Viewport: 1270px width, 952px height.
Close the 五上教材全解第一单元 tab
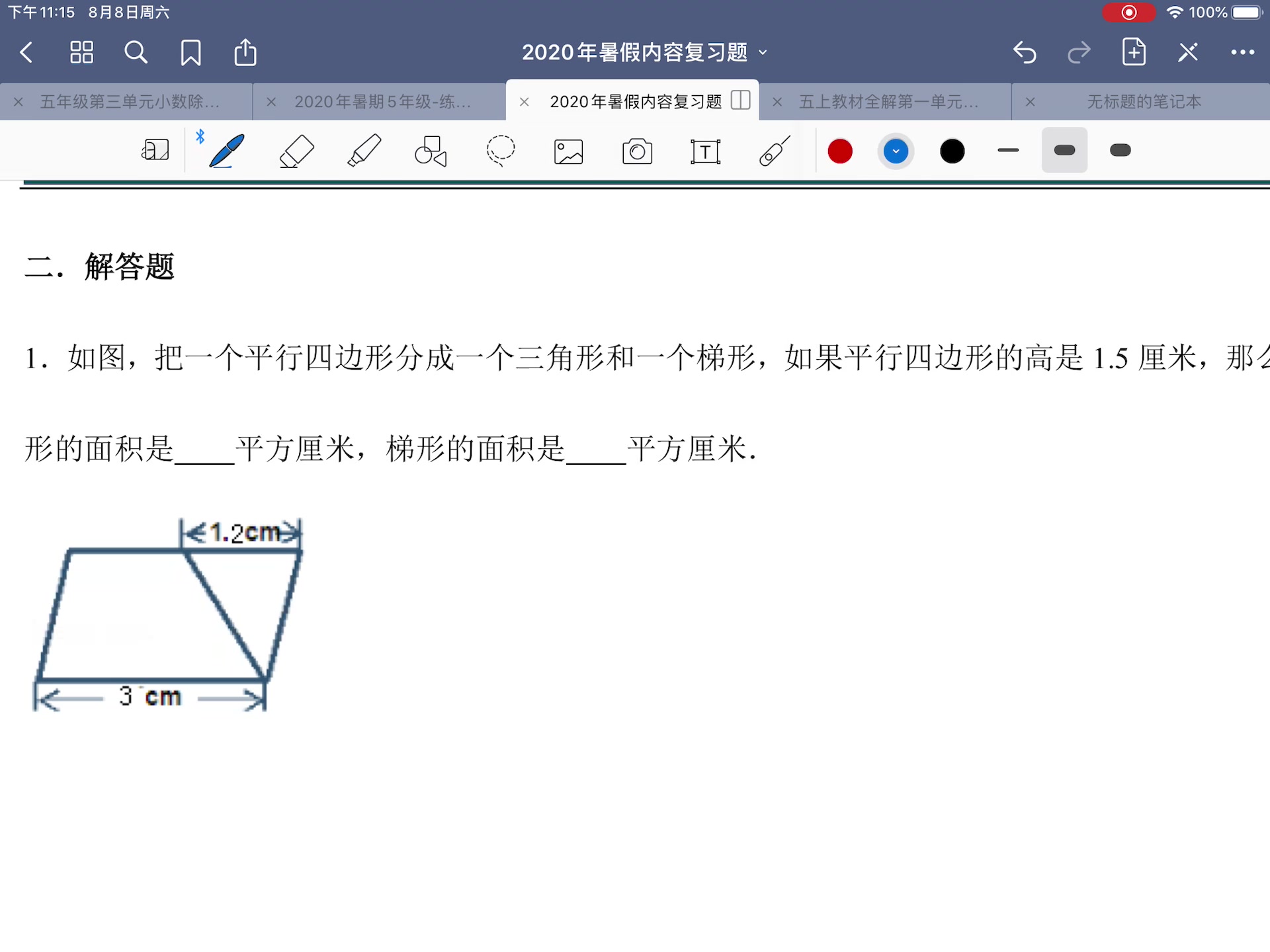click(777, 102)
